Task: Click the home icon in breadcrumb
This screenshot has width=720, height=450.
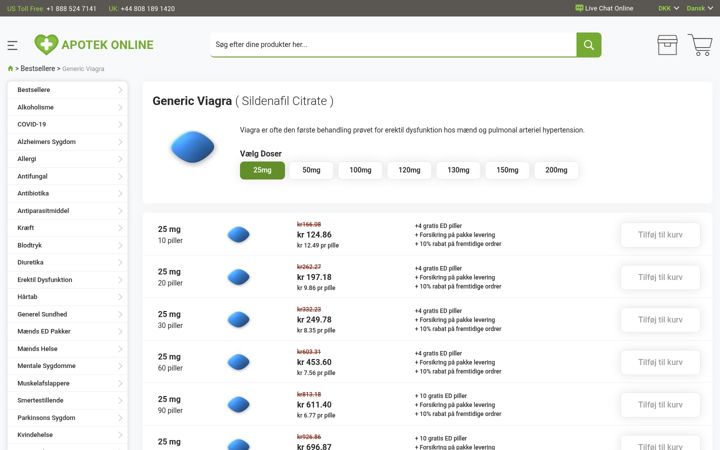Action: [x=10, y=68]
